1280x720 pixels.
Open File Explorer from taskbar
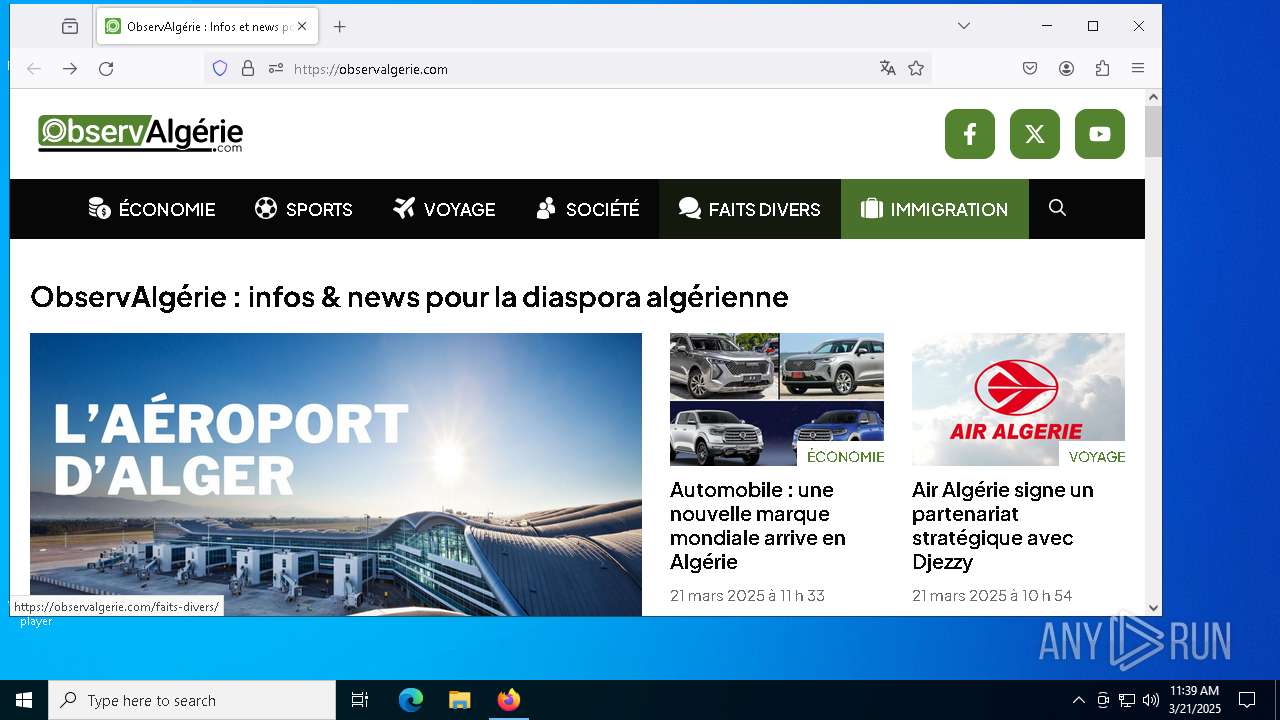pyautogui.click(x=459, y=700)
